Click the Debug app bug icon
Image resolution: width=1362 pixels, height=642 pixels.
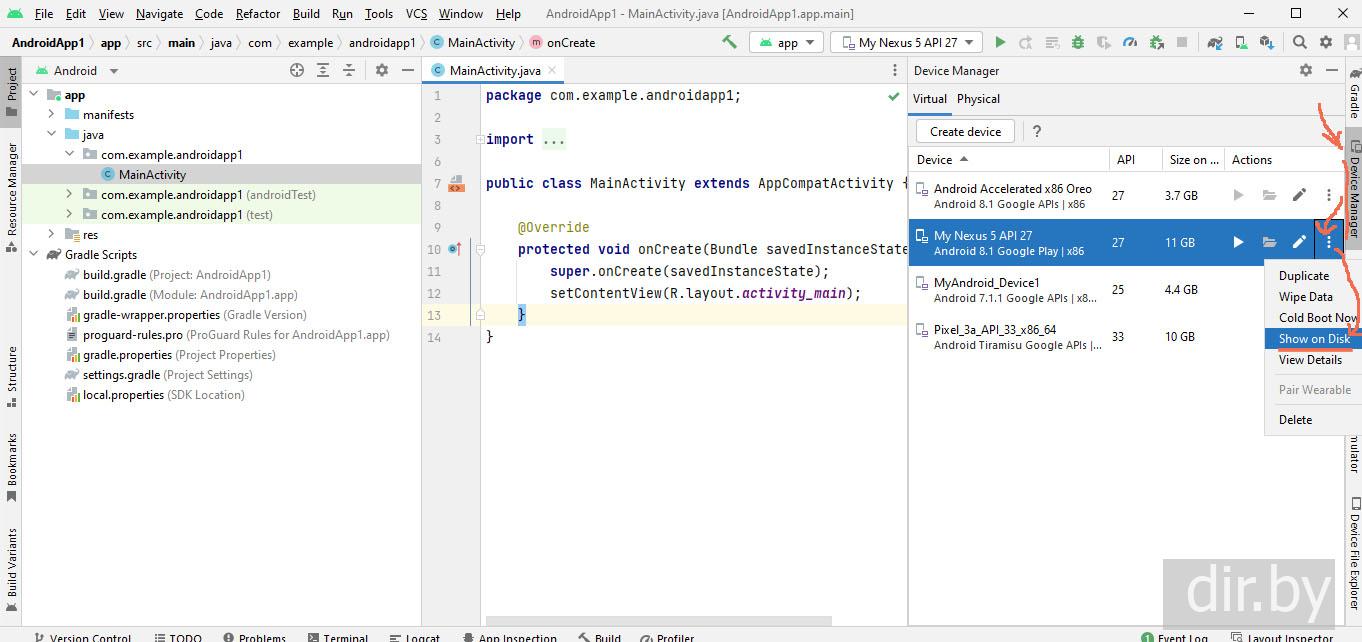1078,42
